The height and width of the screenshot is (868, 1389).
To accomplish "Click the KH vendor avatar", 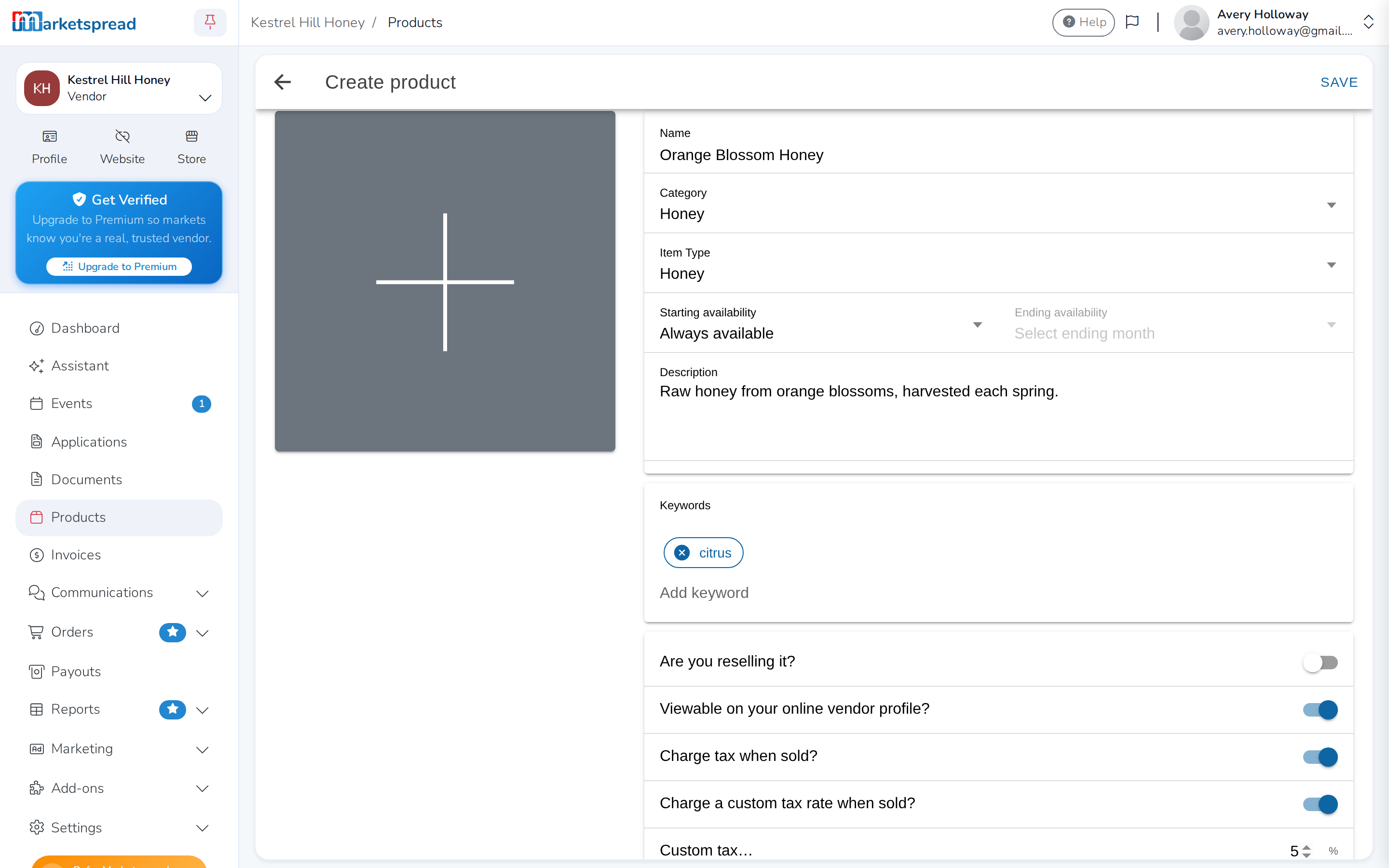I will point(41,88).
